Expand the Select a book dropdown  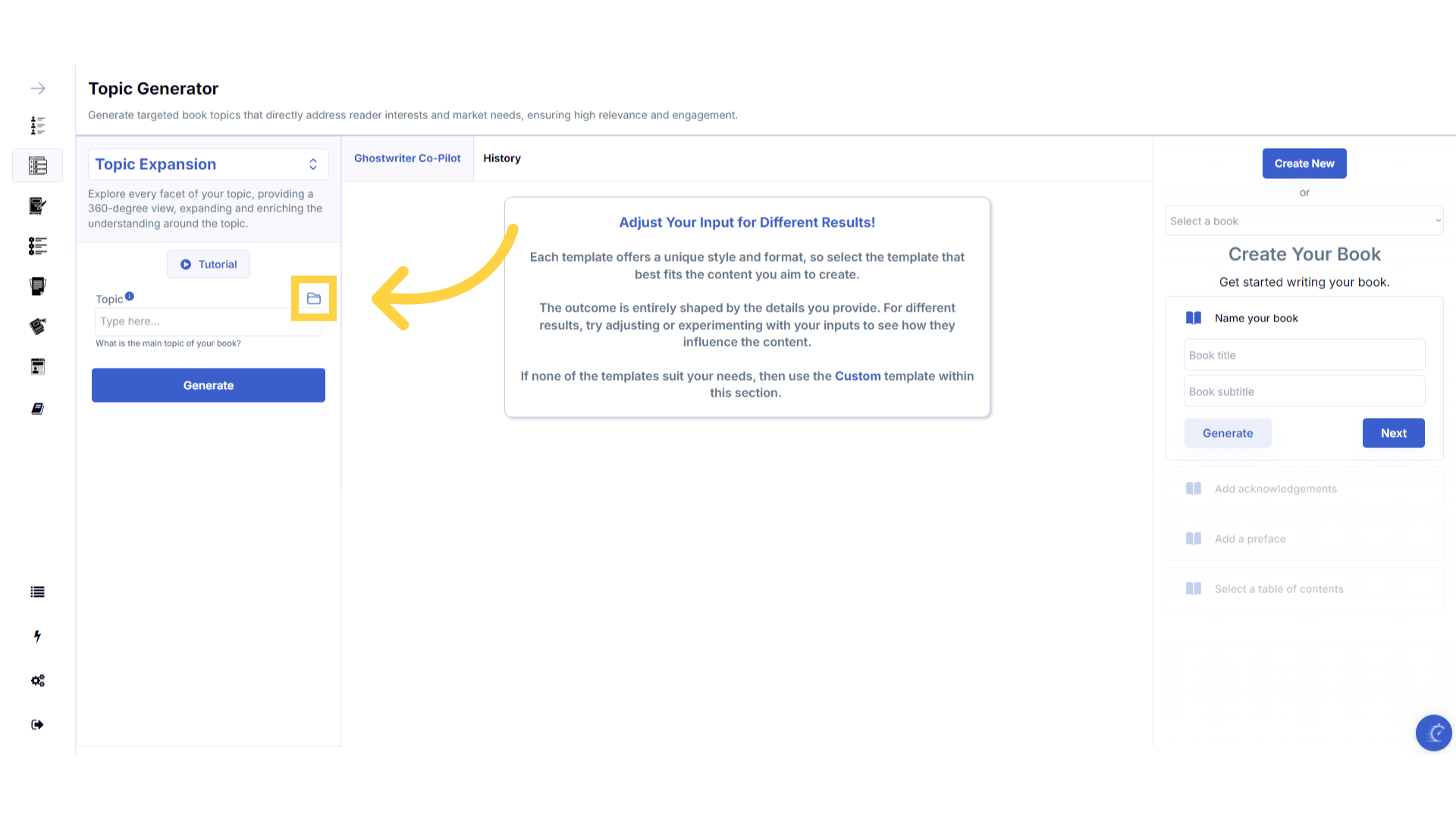(x=1304, y=221)
